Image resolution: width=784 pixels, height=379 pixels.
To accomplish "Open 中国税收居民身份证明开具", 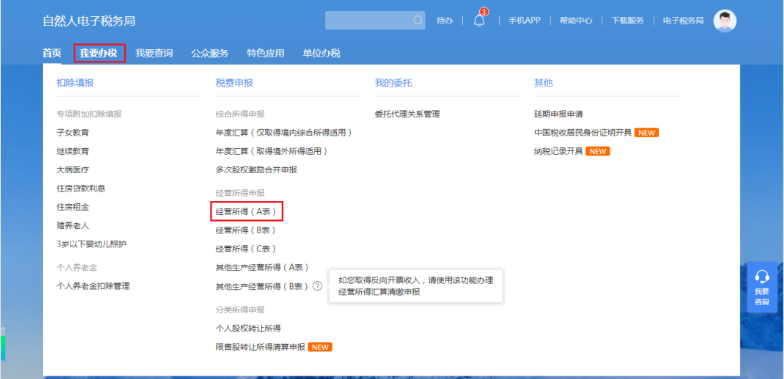I will click(x=582, y=132).
